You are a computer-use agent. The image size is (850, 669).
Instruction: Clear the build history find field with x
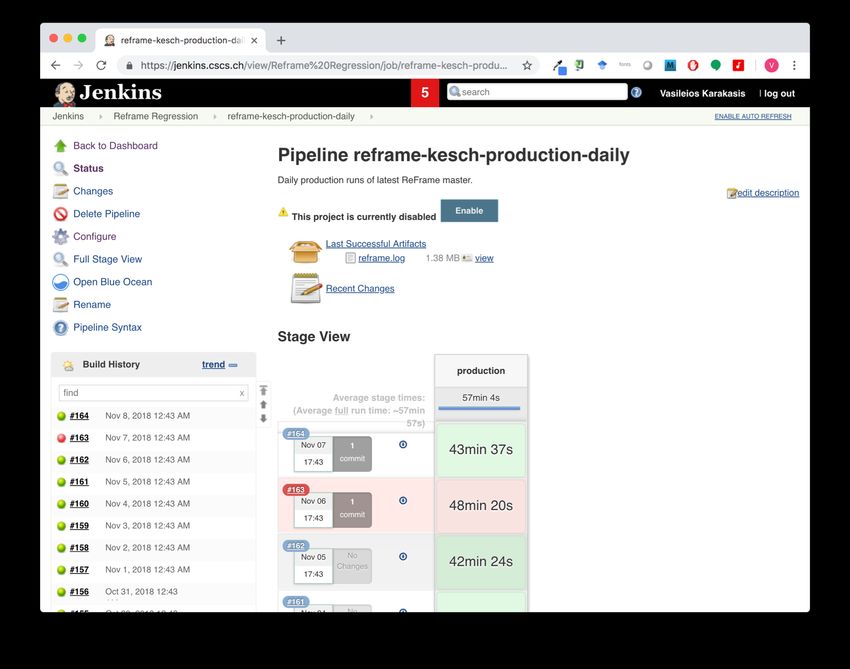[x=242, y=393]
